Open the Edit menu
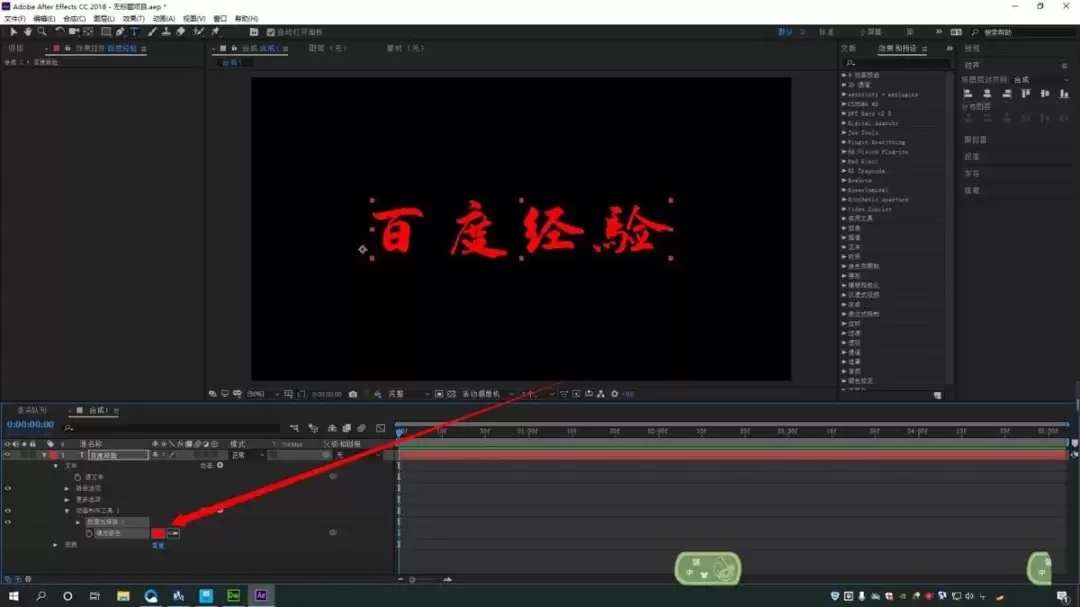The width and height of the screenshot is (1080, 607). pyautogui.click(x=44, y=19)
